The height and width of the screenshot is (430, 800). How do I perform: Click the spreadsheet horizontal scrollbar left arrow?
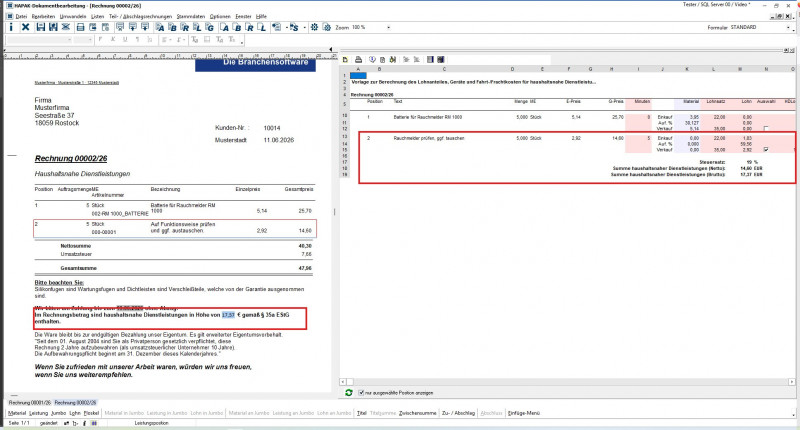343,382
